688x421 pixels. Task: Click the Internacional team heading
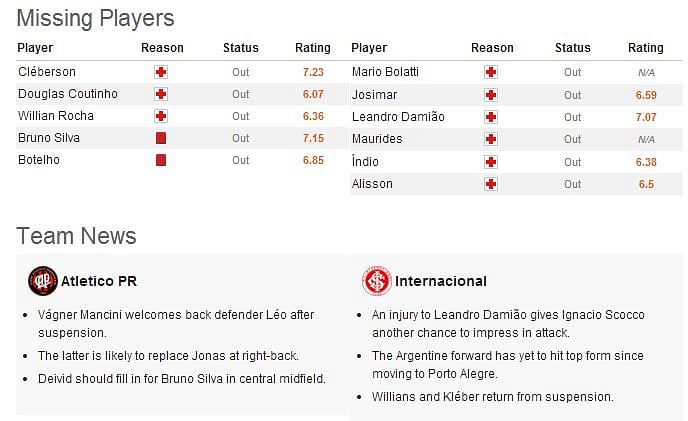pyautogui.click(x=441, y=281)
